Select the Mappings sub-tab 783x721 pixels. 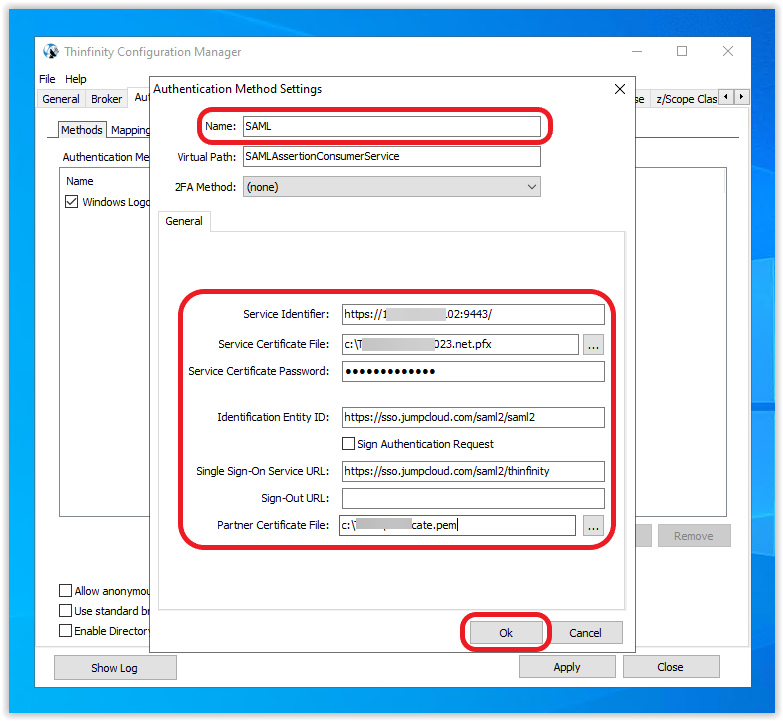click(130, 130)
